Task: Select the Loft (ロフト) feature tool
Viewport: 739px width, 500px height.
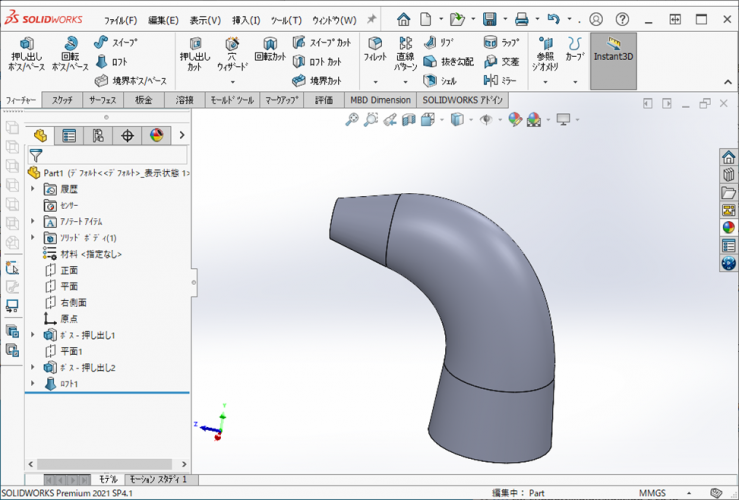Action: tap(112, 61)
